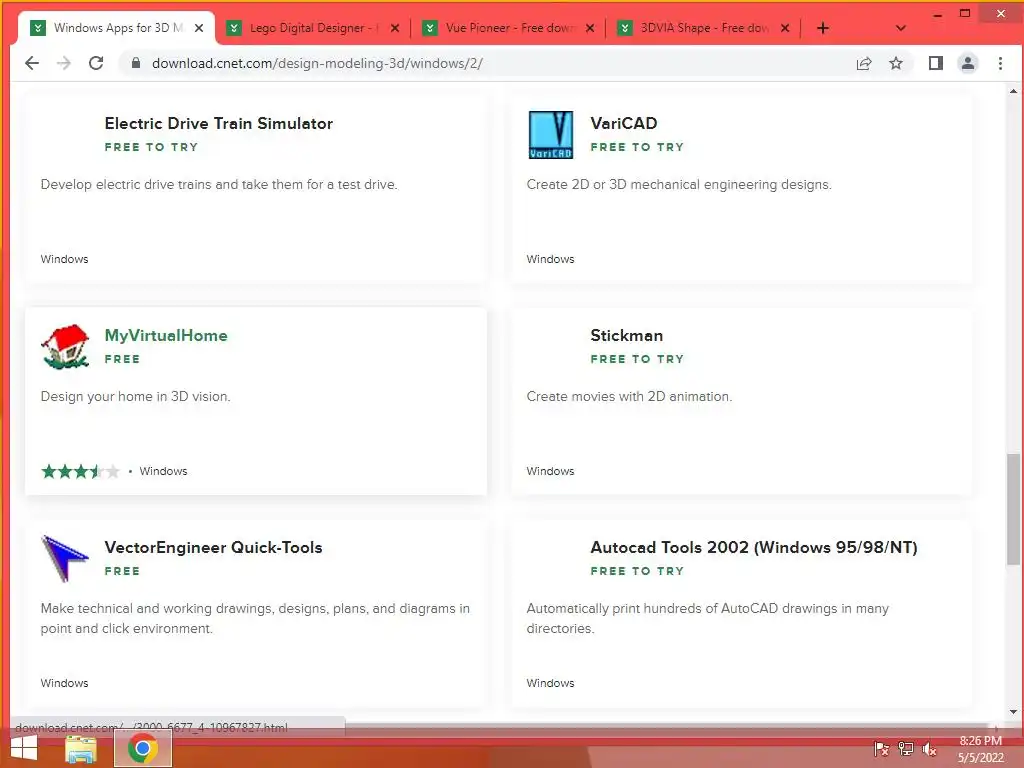Open the VectorEngineer Quick-Tools listing

(x=213, y=547)
